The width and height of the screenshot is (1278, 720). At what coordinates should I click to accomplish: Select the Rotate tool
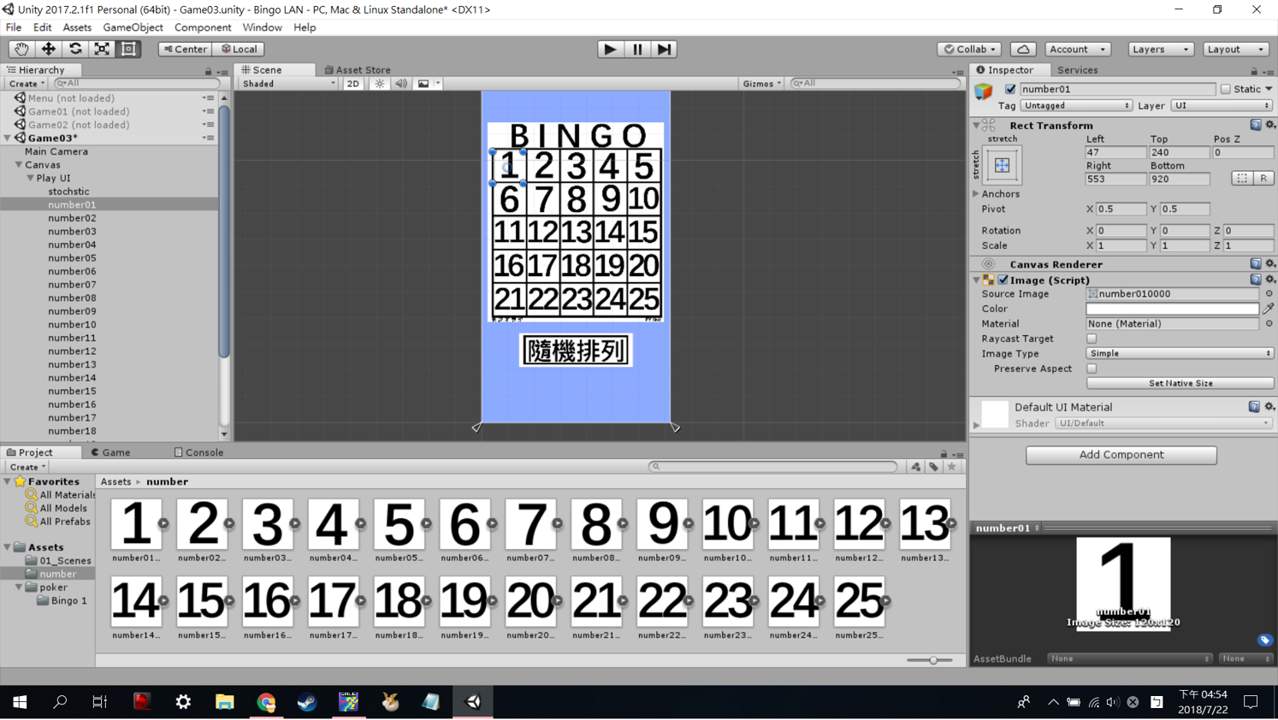click(x=75, y=48)
